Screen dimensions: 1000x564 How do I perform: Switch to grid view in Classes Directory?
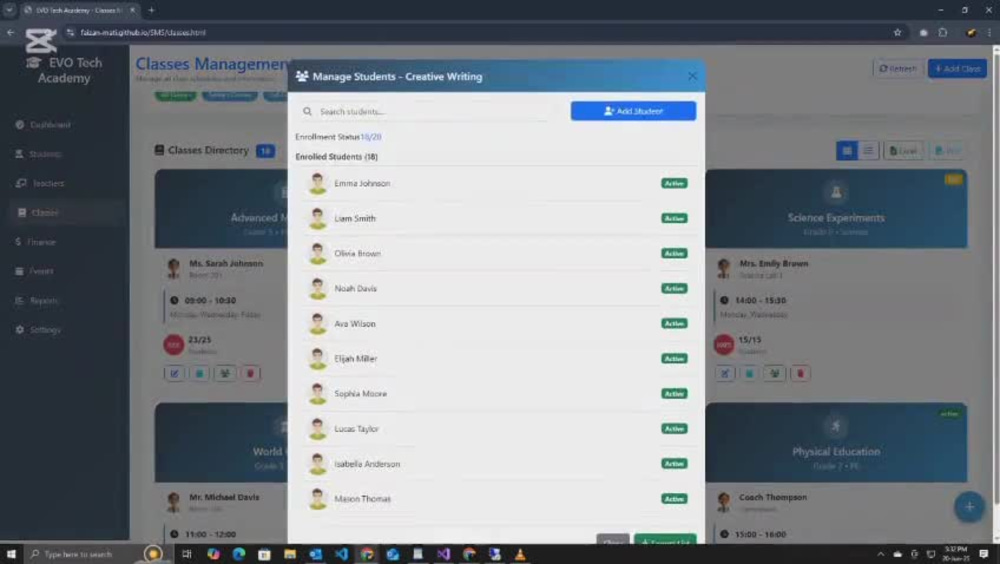pos(847,151)
